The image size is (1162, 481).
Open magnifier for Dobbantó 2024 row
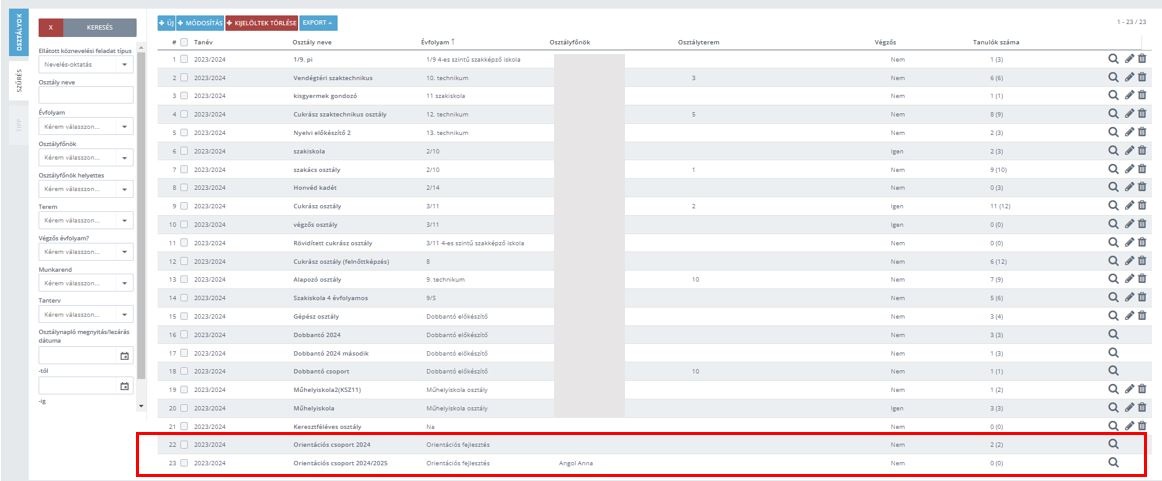pos(1112,334)
